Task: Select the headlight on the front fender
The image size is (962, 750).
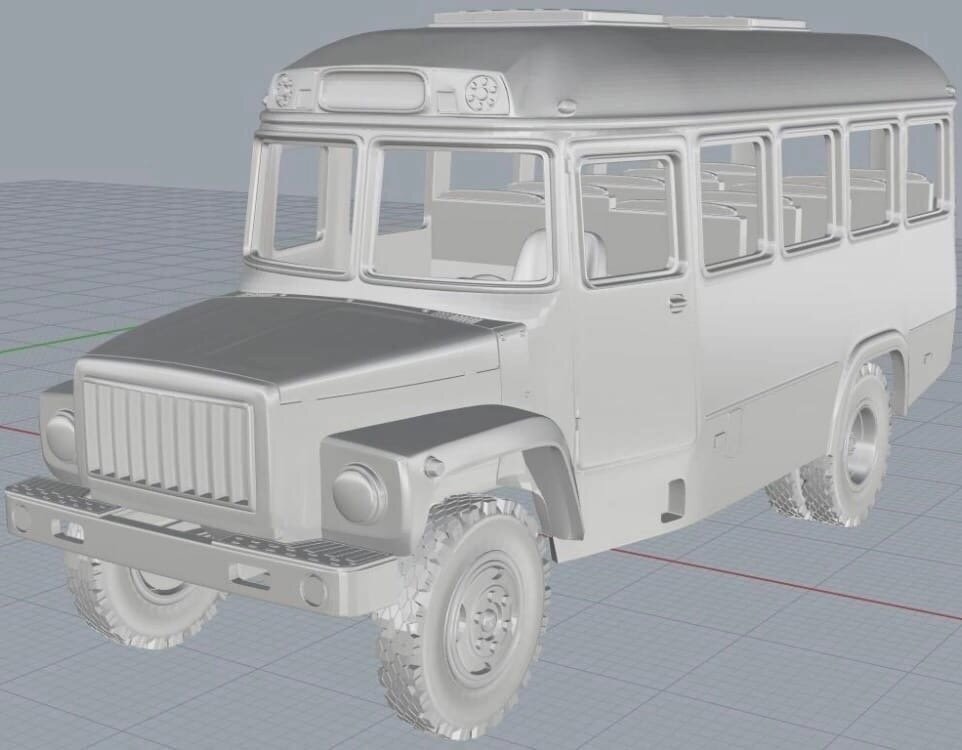Action: (x=360, y=493)
